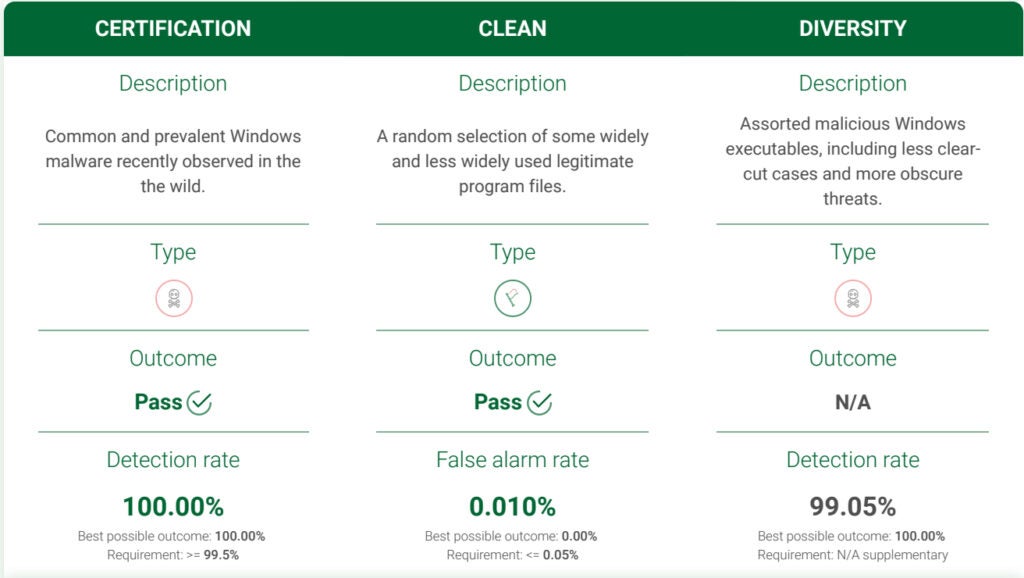Click the Clean description about legitimate files

tap(512, 161)
